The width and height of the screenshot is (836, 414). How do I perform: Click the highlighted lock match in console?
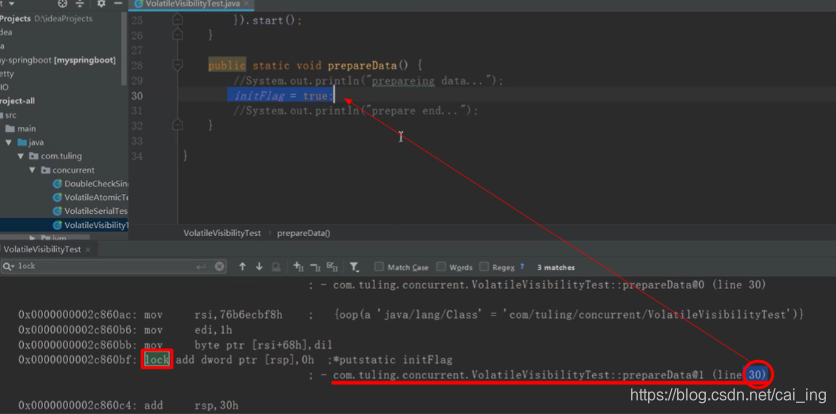[157, 360]
